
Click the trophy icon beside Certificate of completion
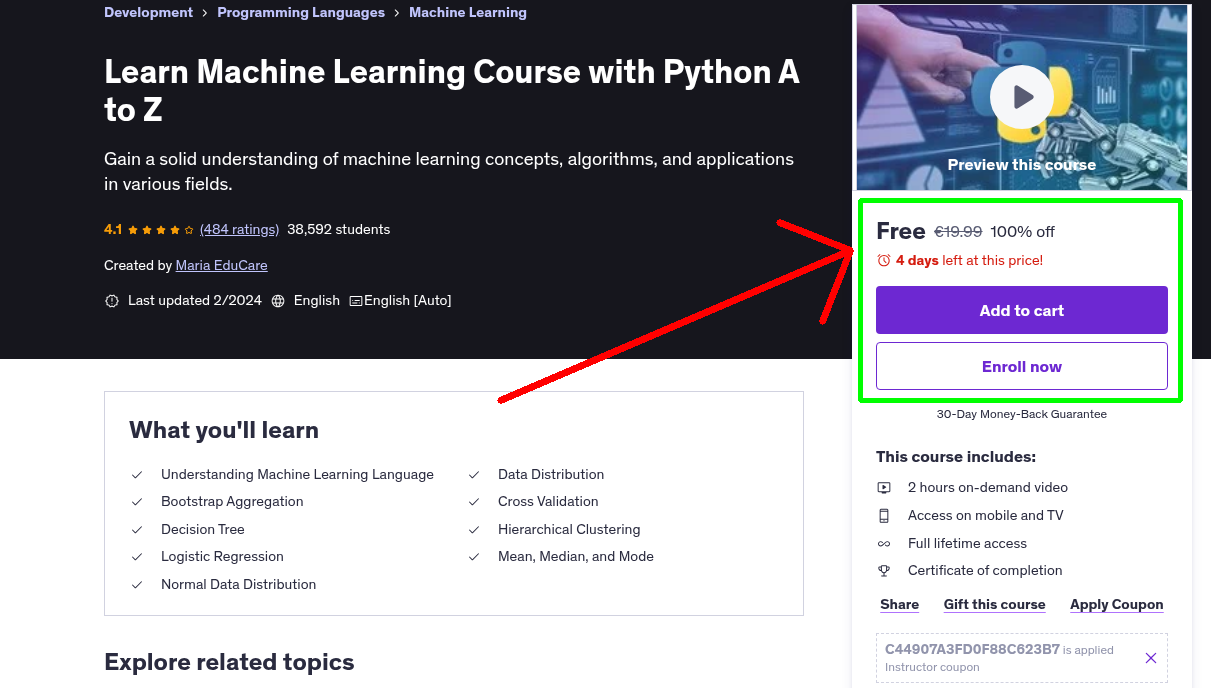[x=884, y=571]
